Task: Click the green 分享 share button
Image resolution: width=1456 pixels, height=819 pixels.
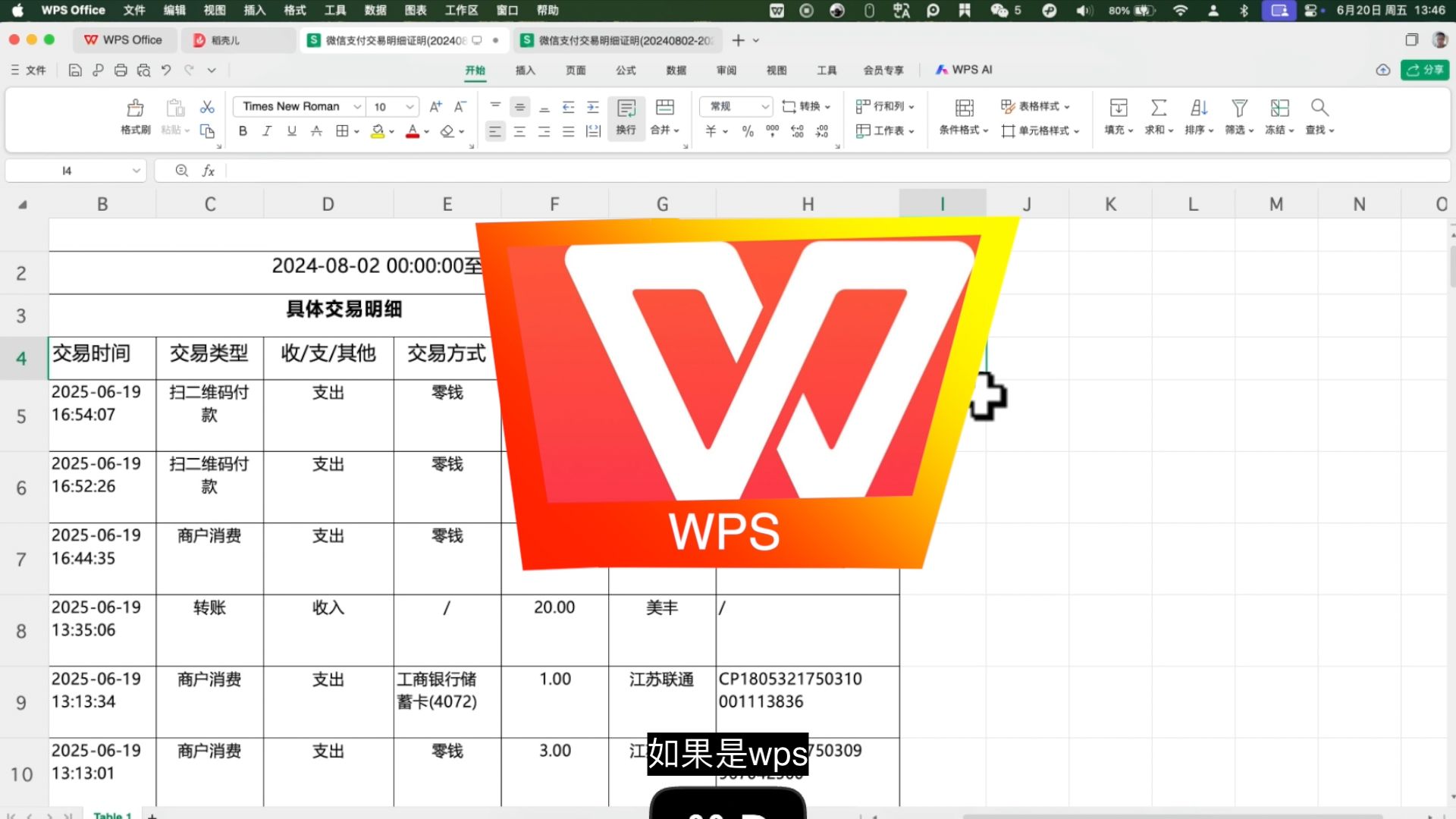Action: tap(1425, 70)
